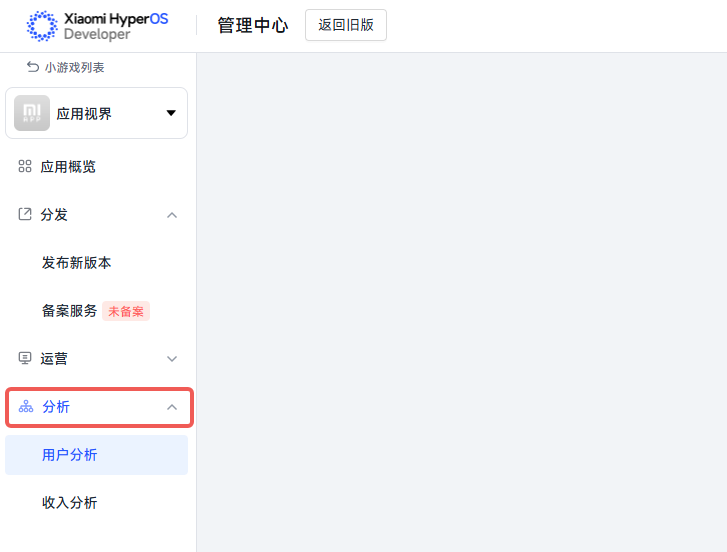Expand the 运营 section chevron
Screen dimensions: 727x552
(172, 359)
